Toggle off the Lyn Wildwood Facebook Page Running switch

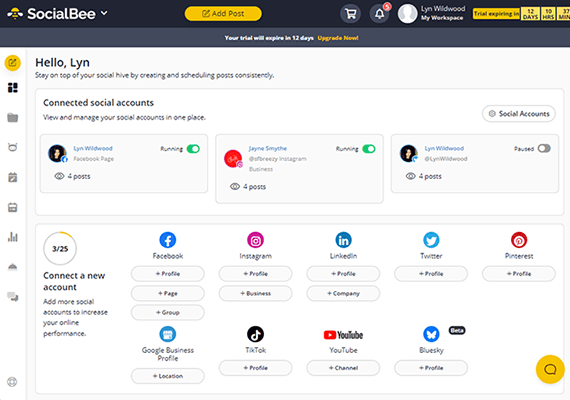coord(193,149)
